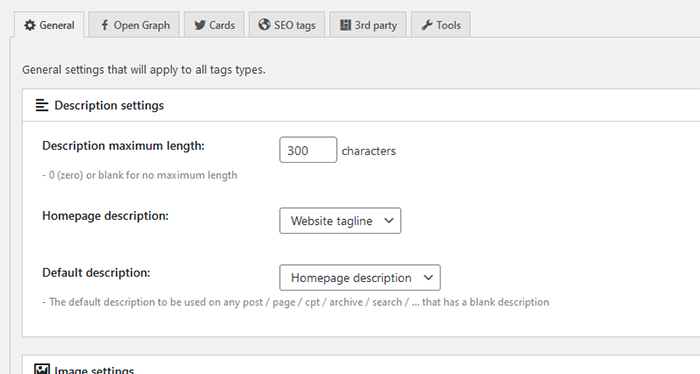Click the building icon on 3rd party tab
700x374 pixels.
pos(345,25)
